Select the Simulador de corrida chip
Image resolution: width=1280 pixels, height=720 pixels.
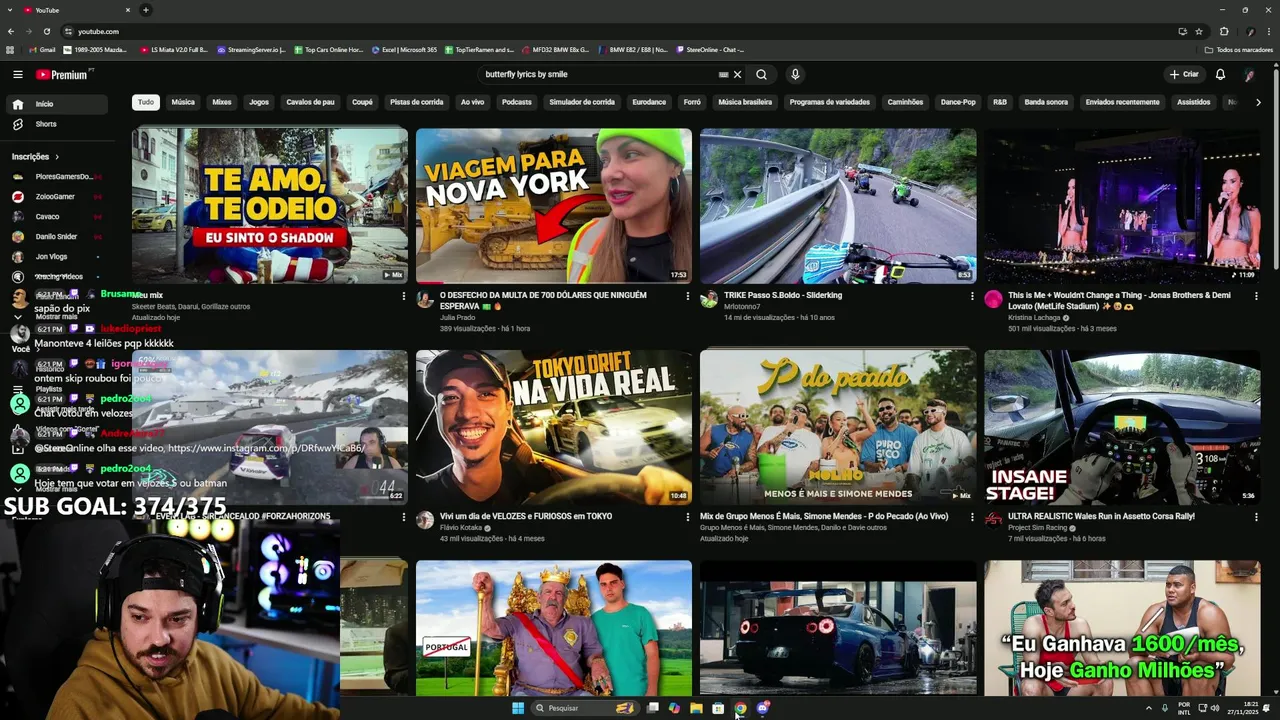[x=582, y=102]
